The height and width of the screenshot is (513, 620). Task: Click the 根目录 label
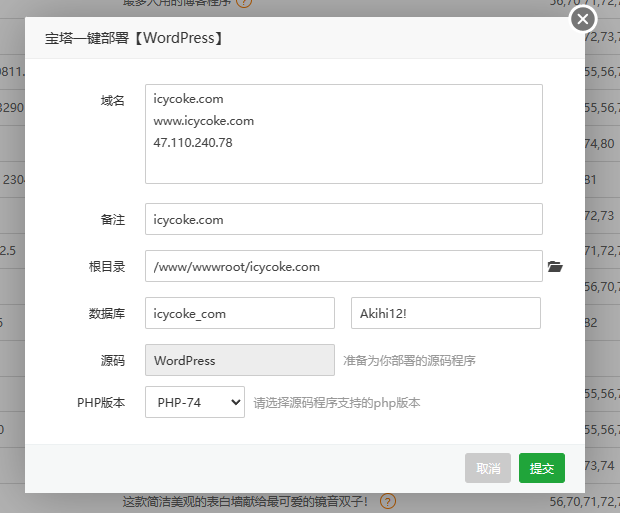(x=107, y=267)
